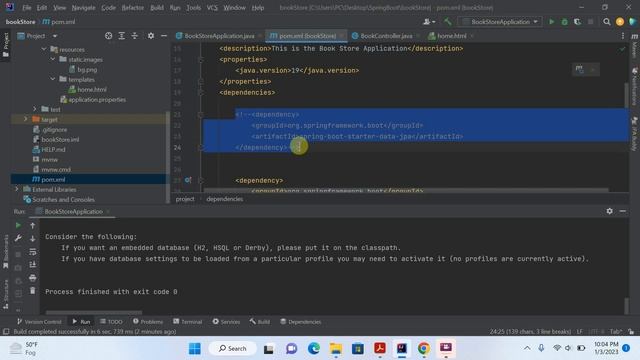
Task: Open Version Control tool window
Action: [39, 322]
